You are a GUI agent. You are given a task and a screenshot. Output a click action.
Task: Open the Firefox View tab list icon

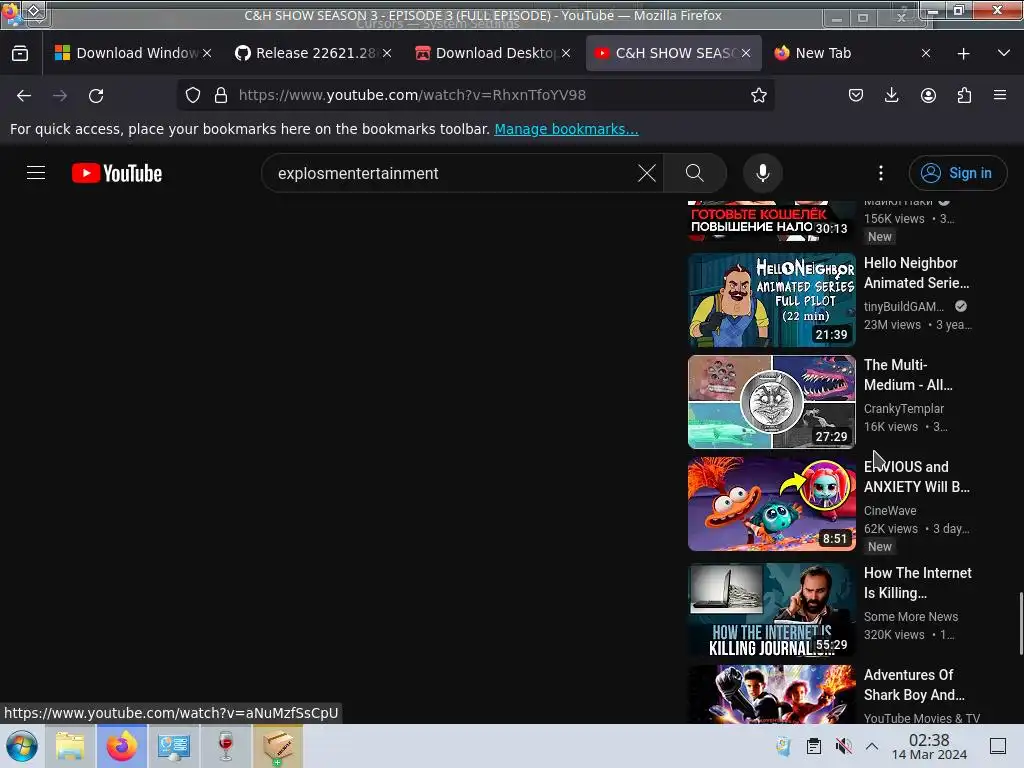pyautogui.click(x=20, y=54)
